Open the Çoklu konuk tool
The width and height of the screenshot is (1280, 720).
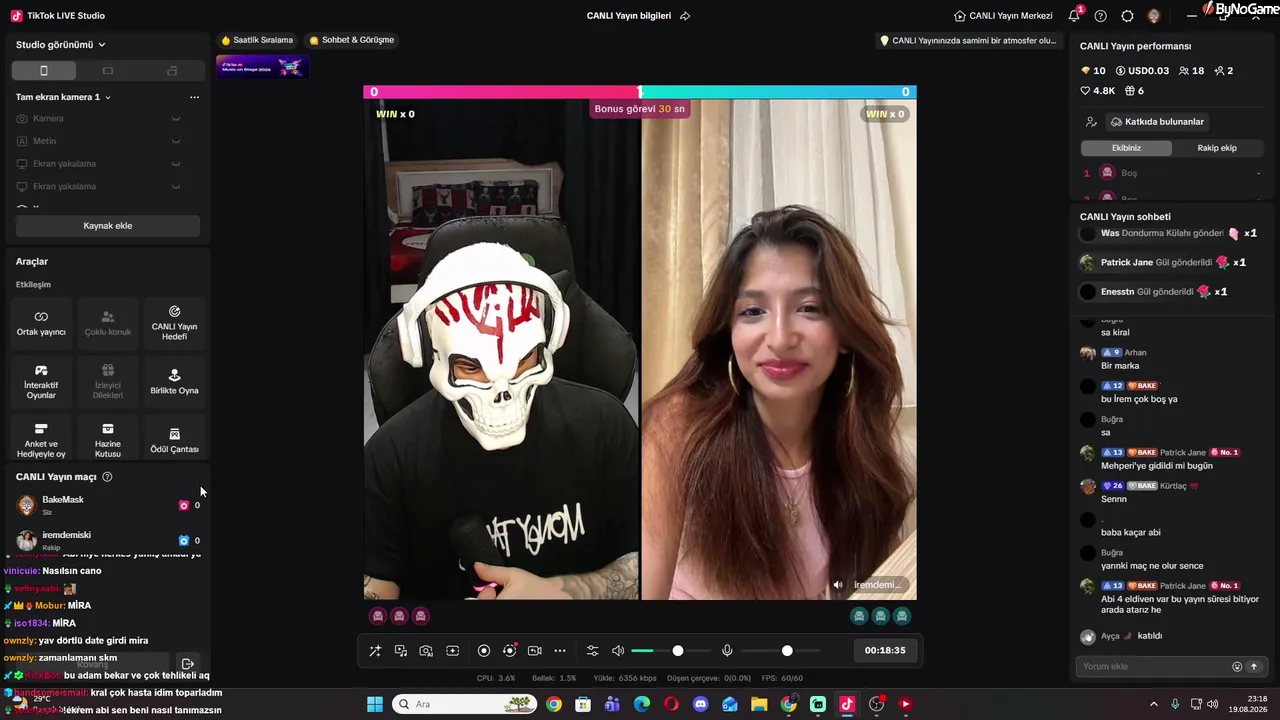coord(108,322)
